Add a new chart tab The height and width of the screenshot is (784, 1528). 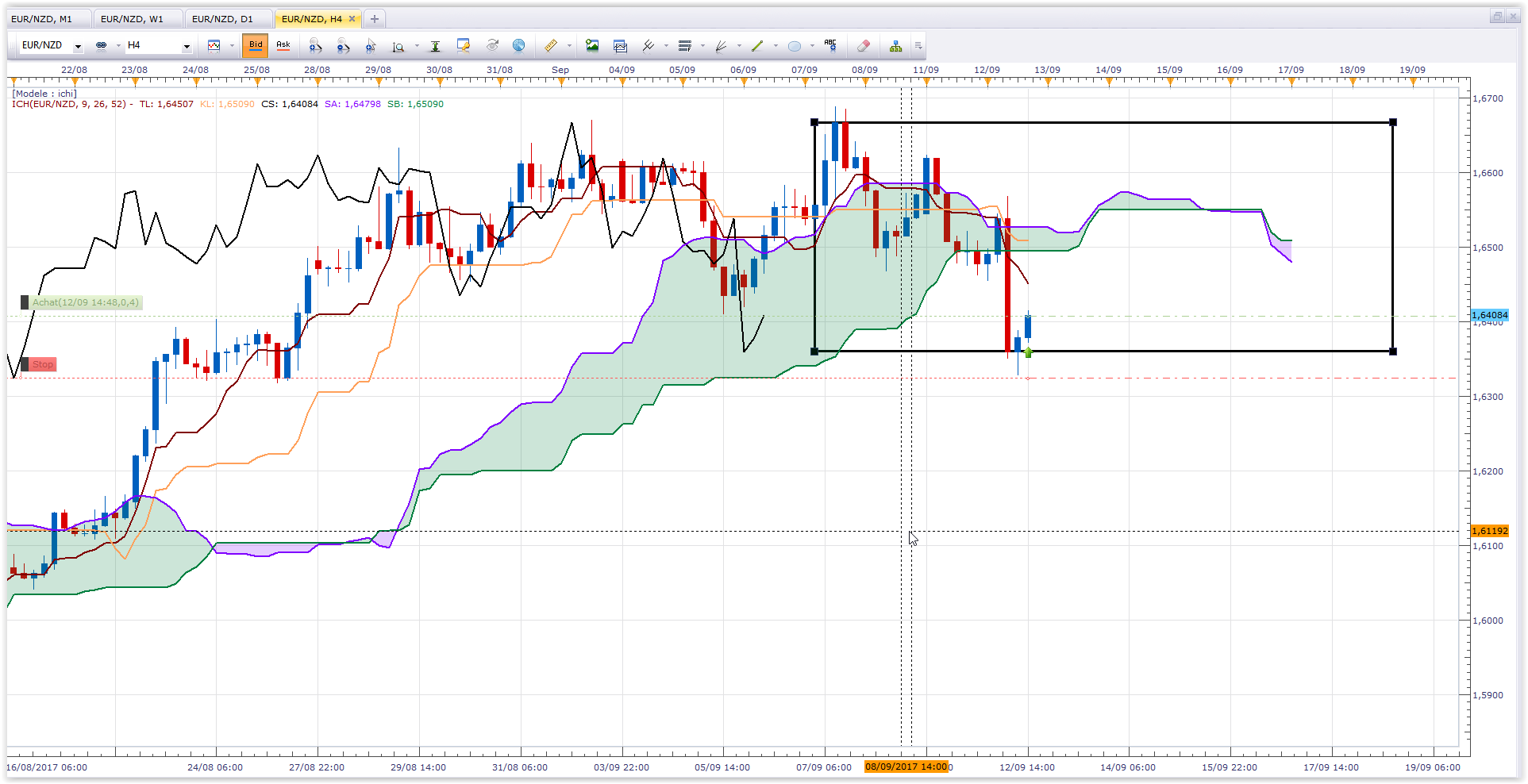tap(375, 19)
